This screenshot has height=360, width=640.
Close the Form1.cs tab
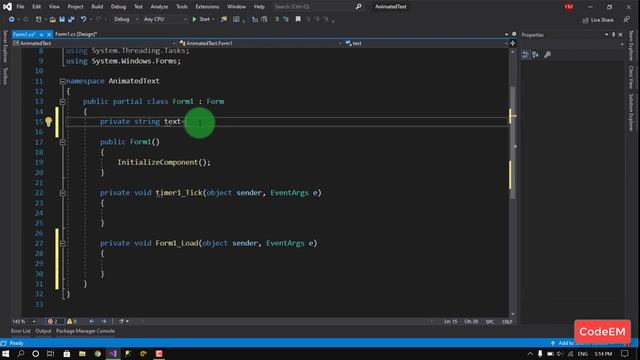pos(49,34)
